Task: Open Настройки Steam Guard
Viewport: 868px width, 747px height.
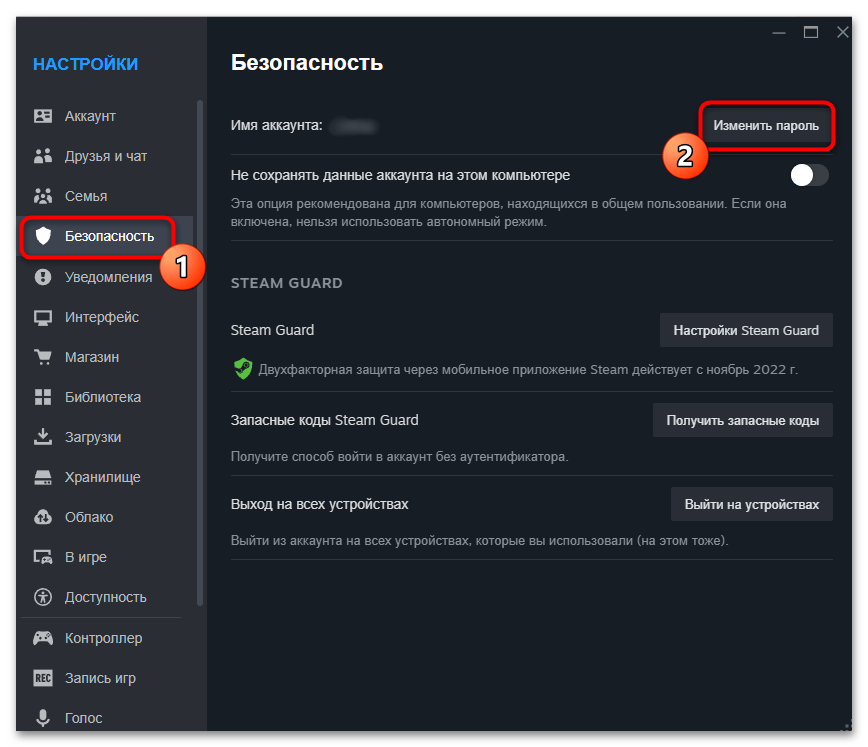Action: (746, 331)
